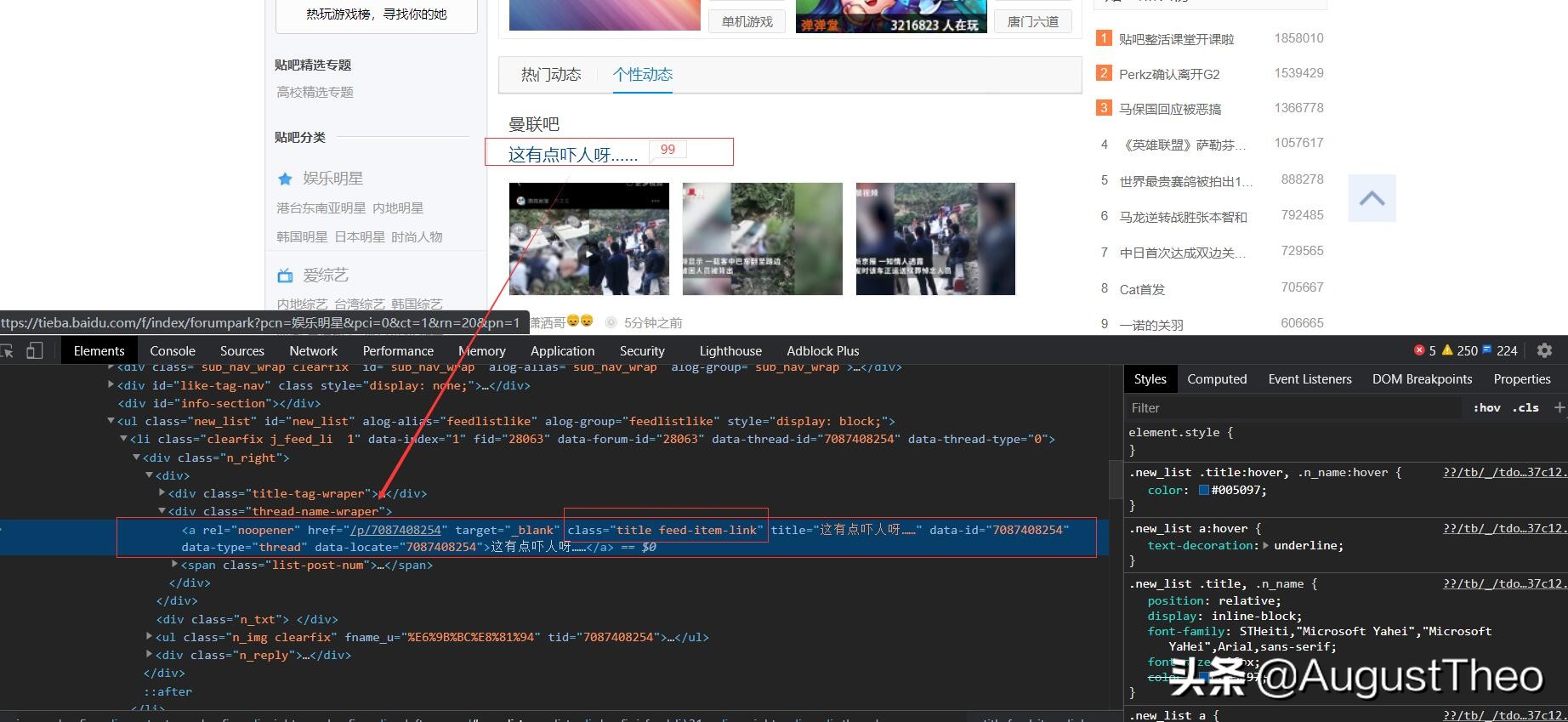Collapse the li clearfix j_feed_li node

point(123,439)
